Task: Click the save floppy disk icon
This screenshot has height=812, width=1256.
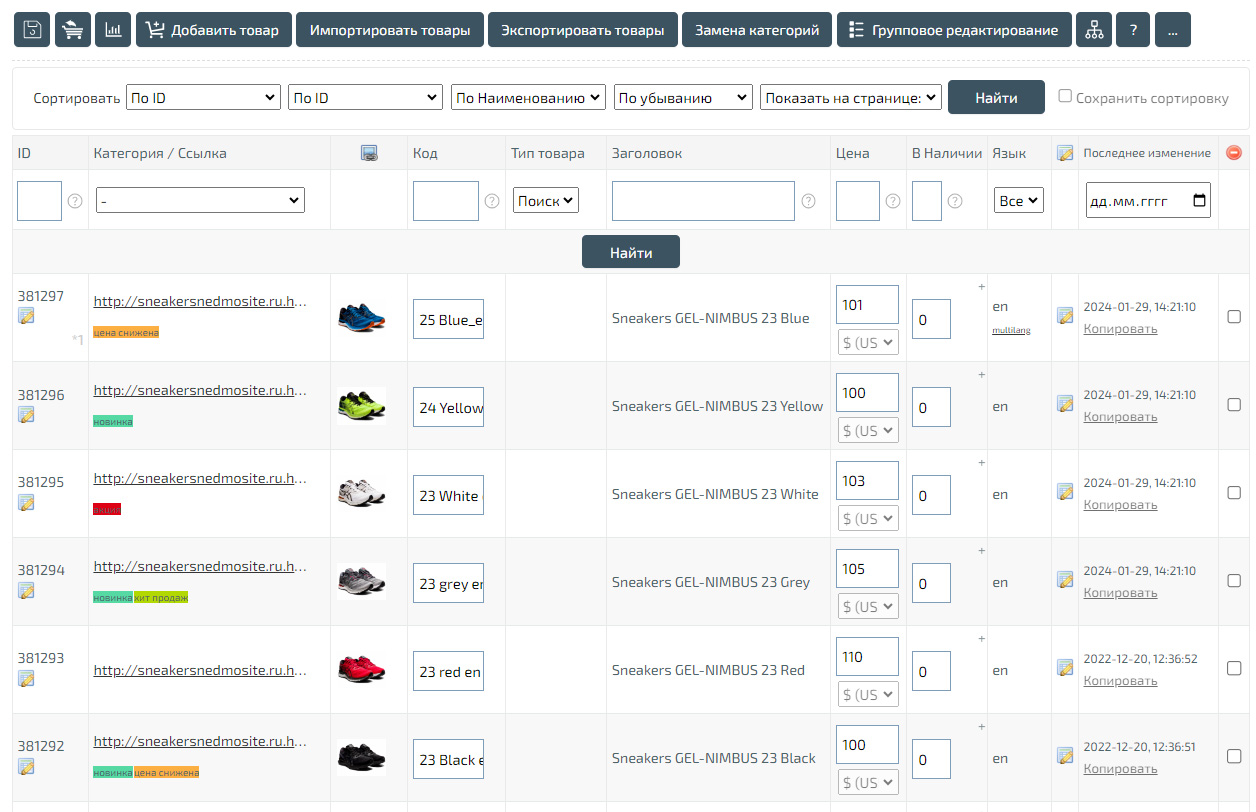Action: point(32,30)
